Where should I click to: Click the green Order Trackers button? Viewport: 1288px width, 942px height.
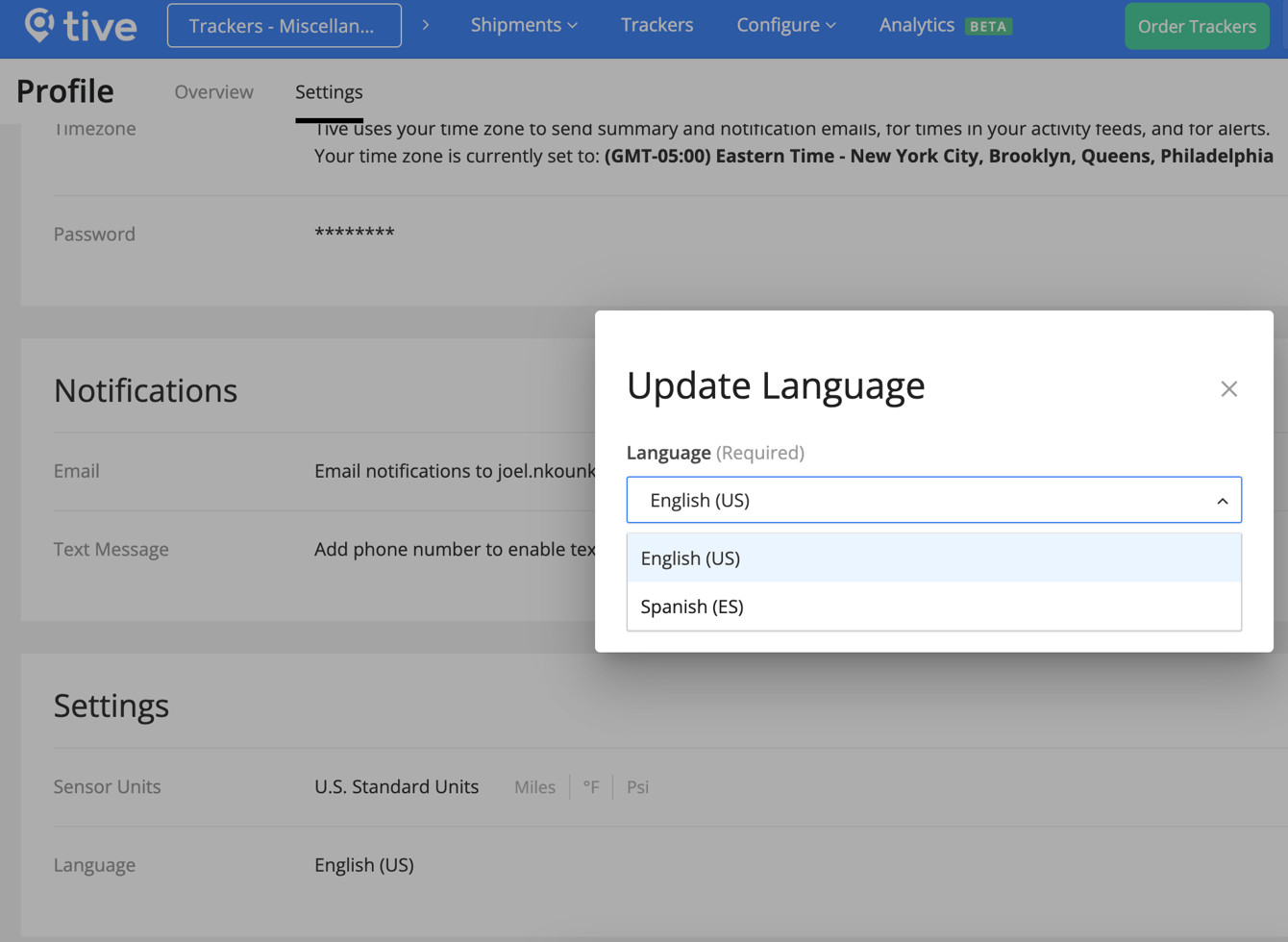tap(1196, 26)
